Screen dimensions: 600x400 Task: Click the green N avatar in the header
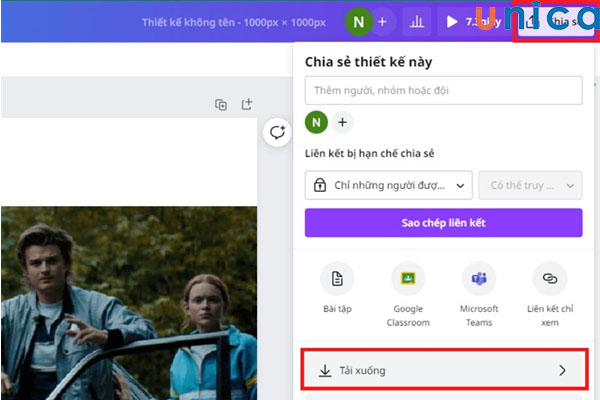[359, 22]
